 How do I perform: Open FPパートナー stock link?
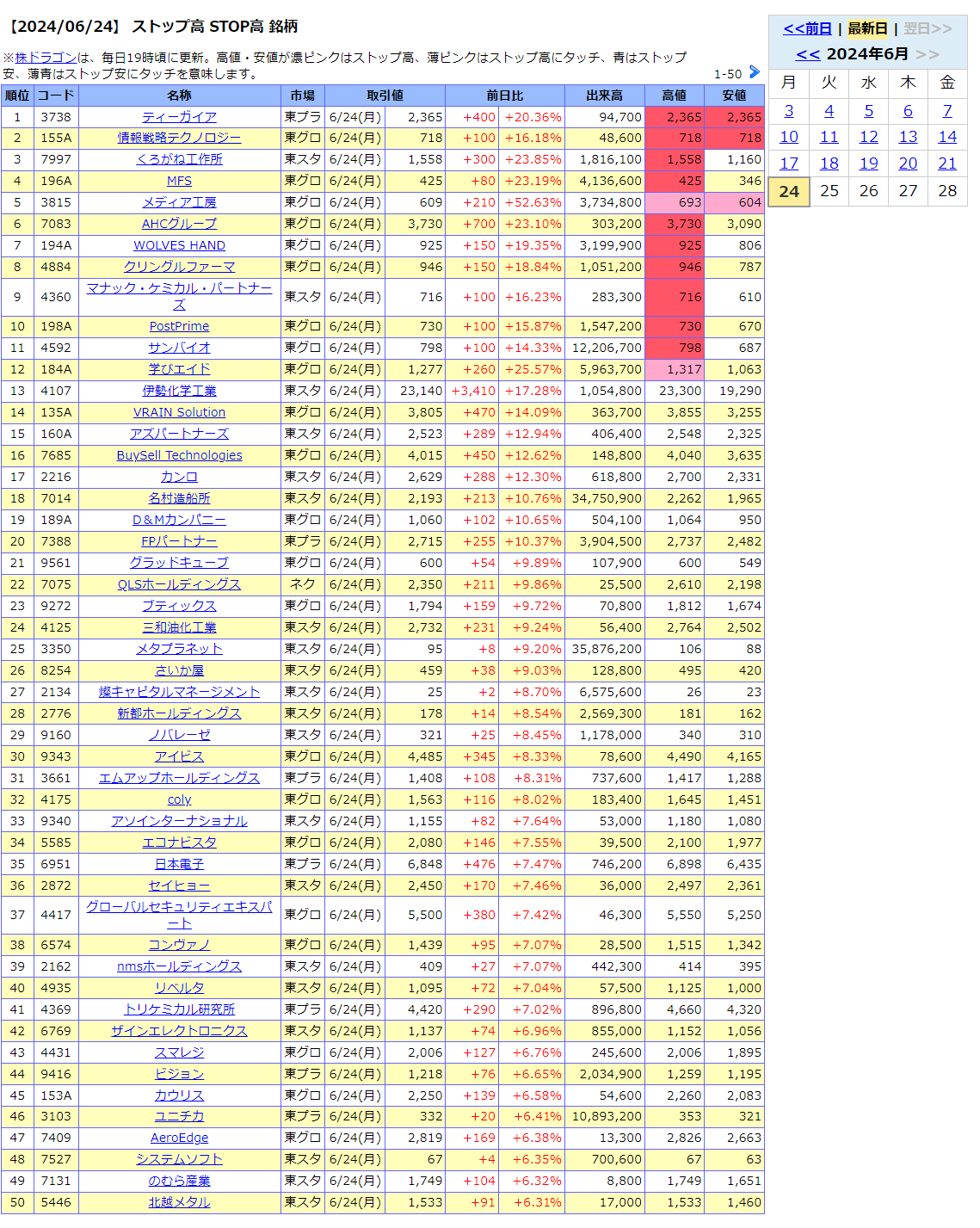[x=179, y=541]
